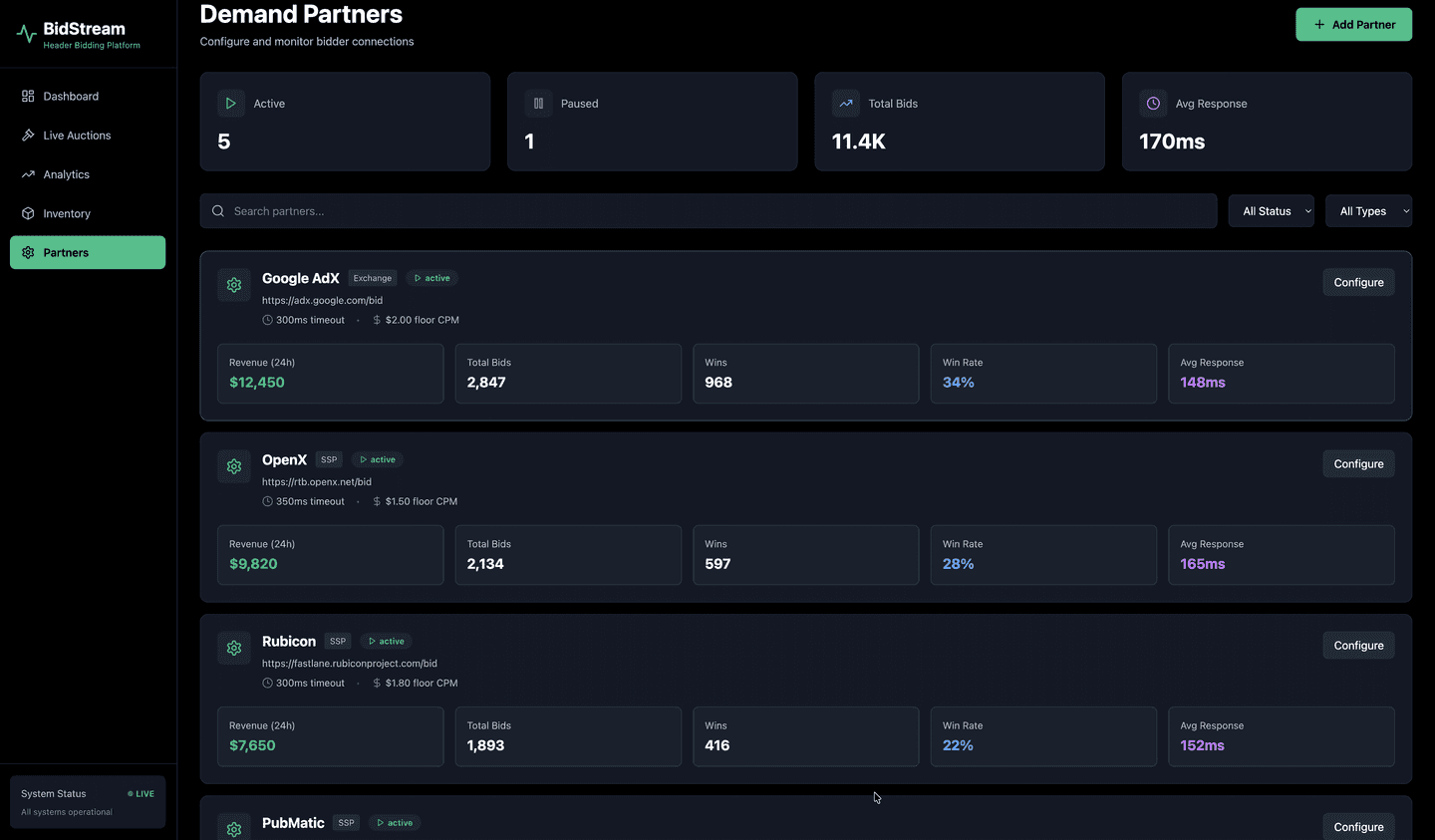The width and height of the screenshot is (1435, 840).
Task: Toggle the active badge on Google AdX
Action: 431,278
